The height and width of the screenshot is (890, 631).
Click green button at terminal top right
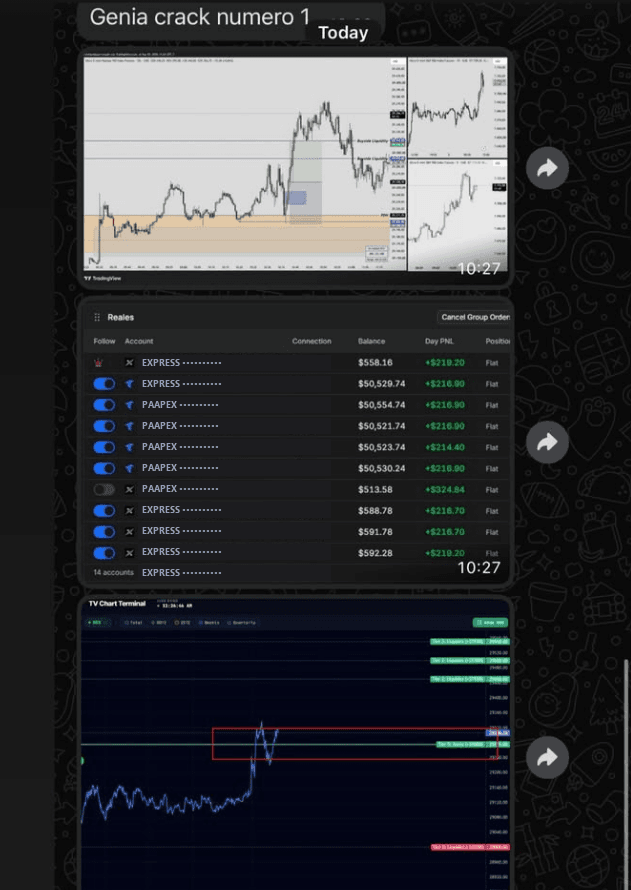[490, 623]
